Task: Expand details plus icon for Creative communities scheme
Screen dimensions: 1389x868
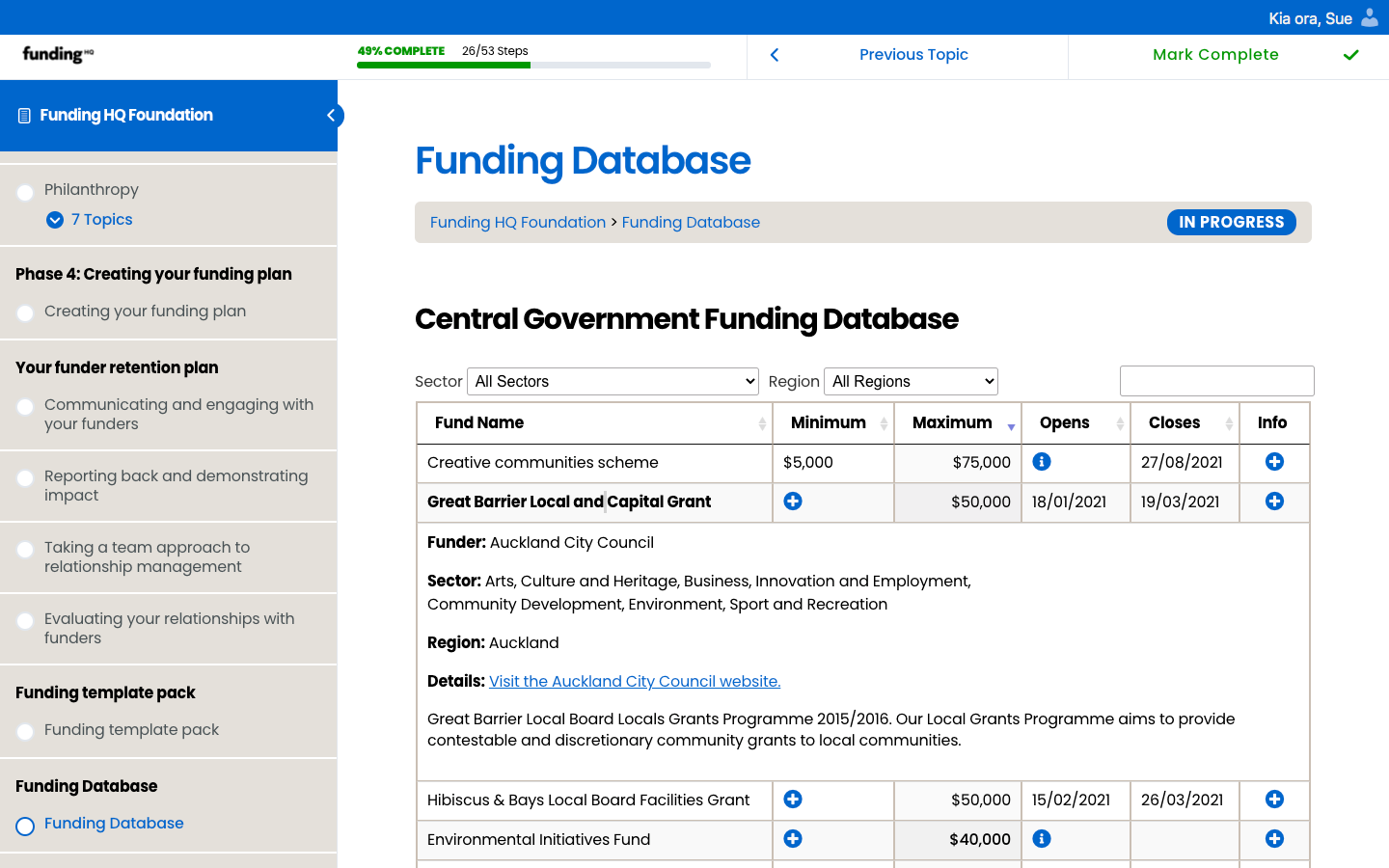Action: [1274, 462]
